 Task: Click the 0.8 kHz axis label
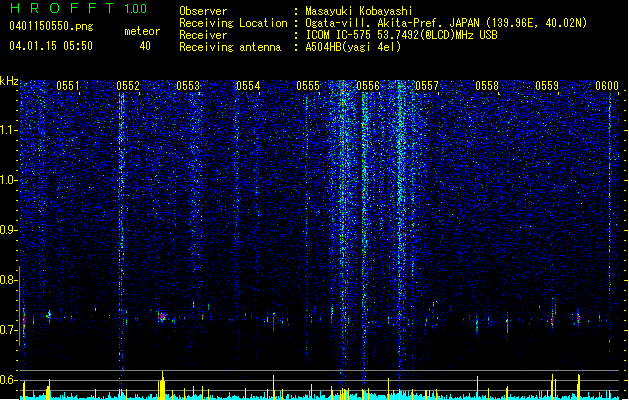click(9, 280)
